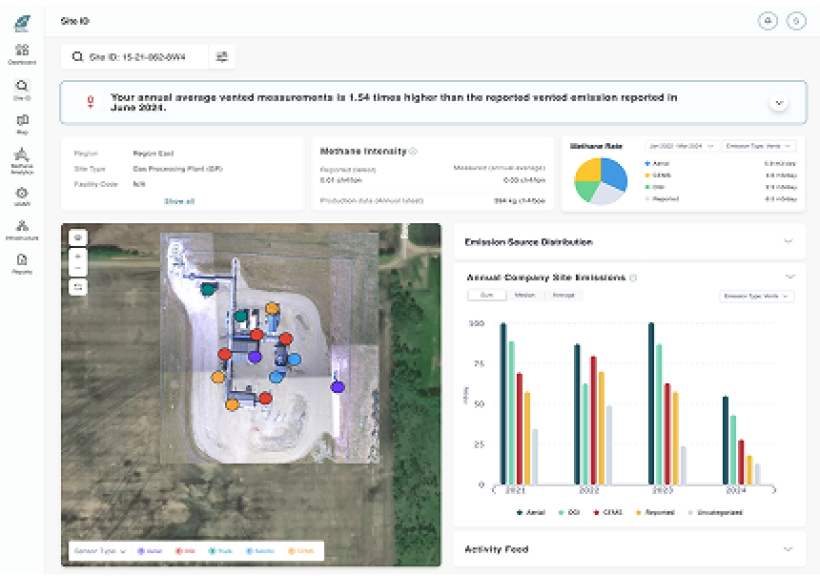
Task: Click the Show all link in site details
Action: (x=179, y=201)
